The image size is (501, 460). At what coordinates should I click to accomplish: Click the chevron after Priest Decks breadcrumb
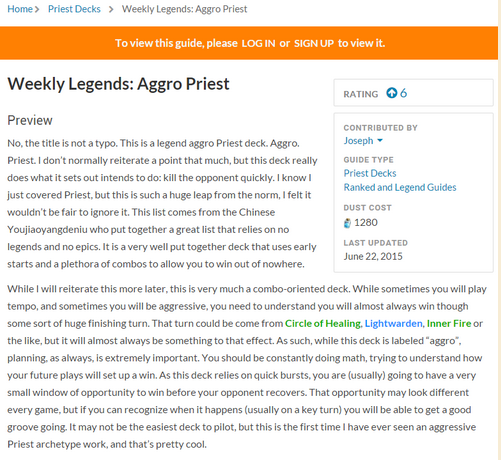click(x=111, y=9)
